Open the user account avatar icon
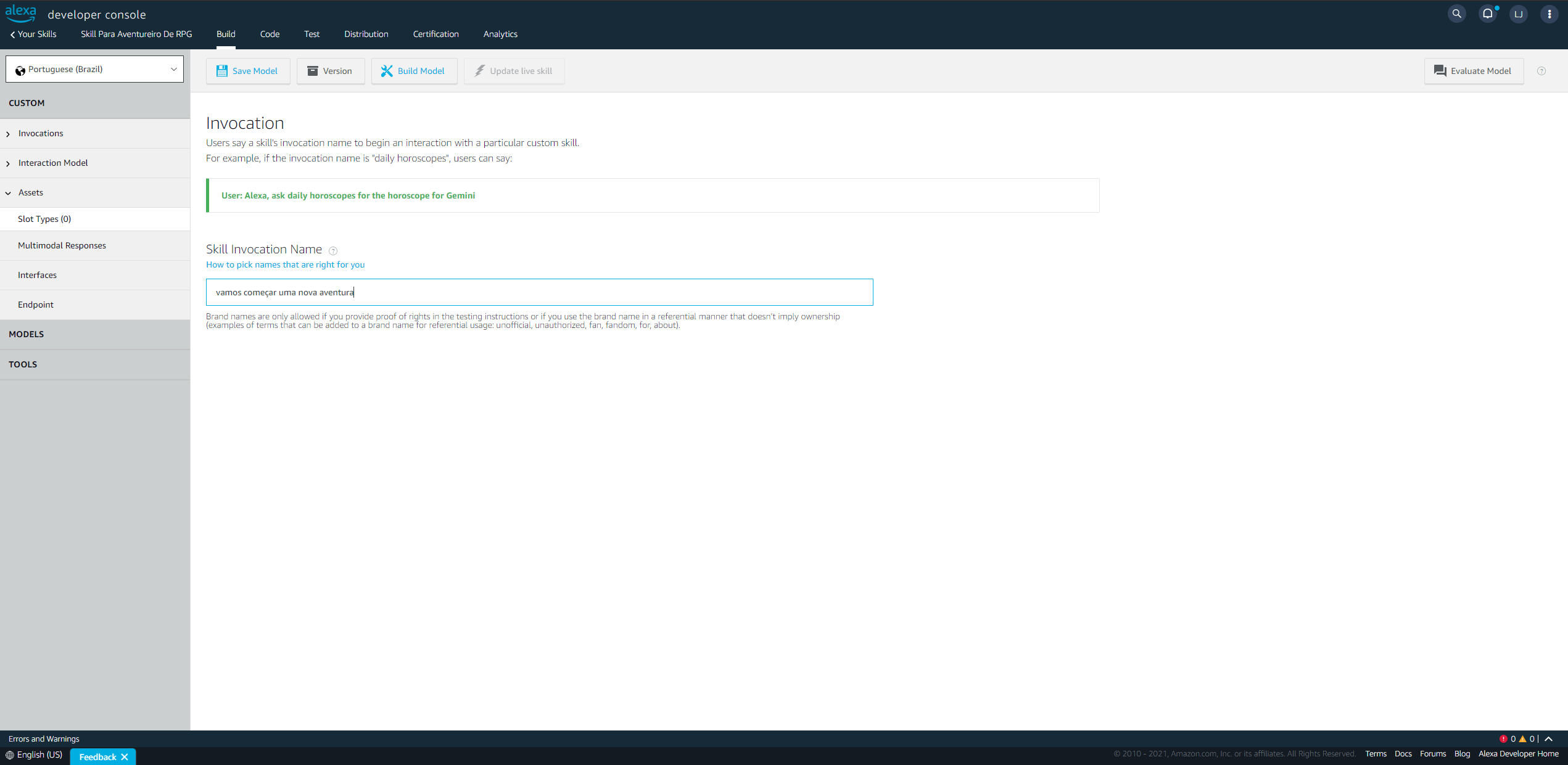Viewport: 1568px width, 765px height. (1518, 14)
